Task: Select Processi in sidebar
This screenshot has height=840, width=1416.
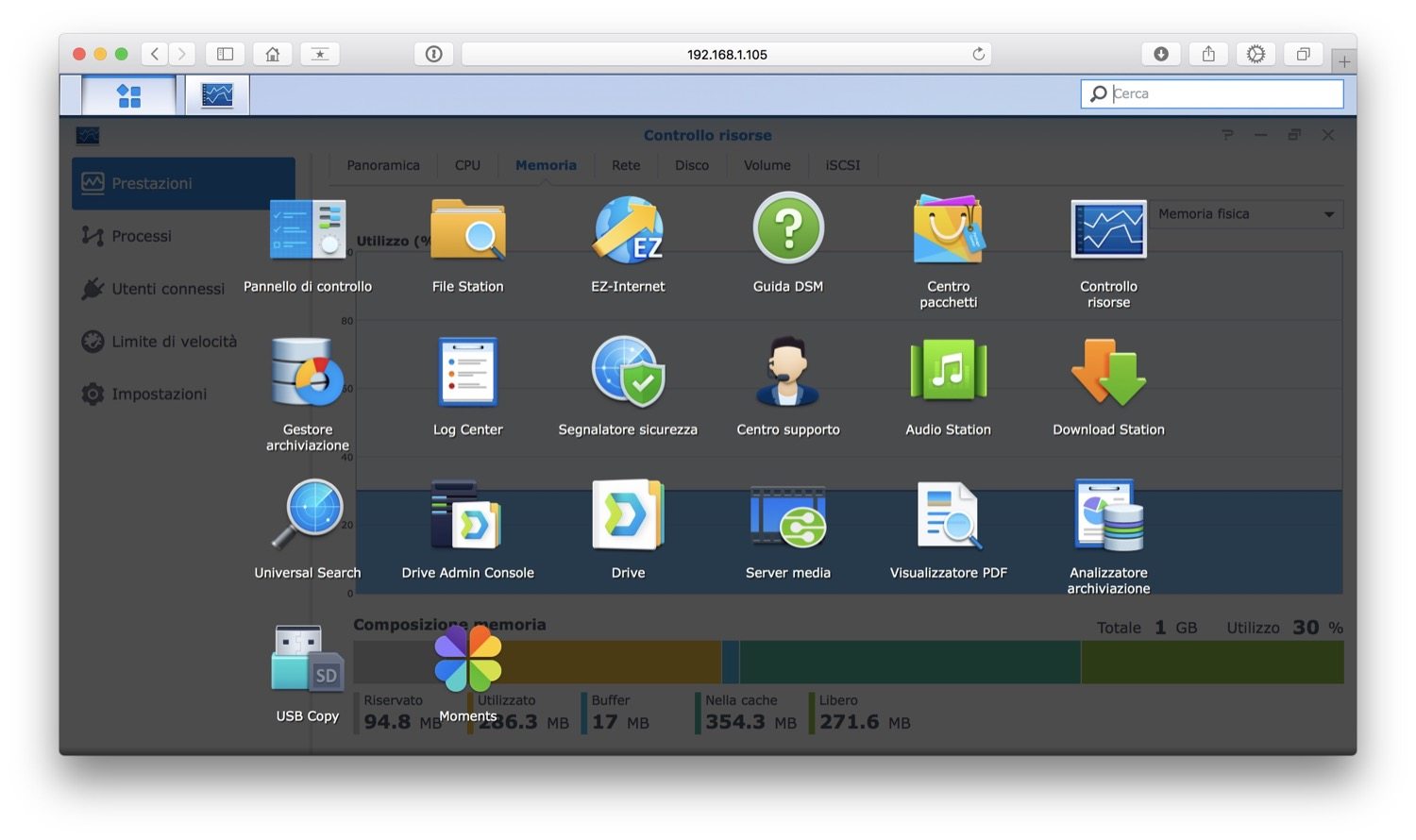Action: (x=183, y=236)
